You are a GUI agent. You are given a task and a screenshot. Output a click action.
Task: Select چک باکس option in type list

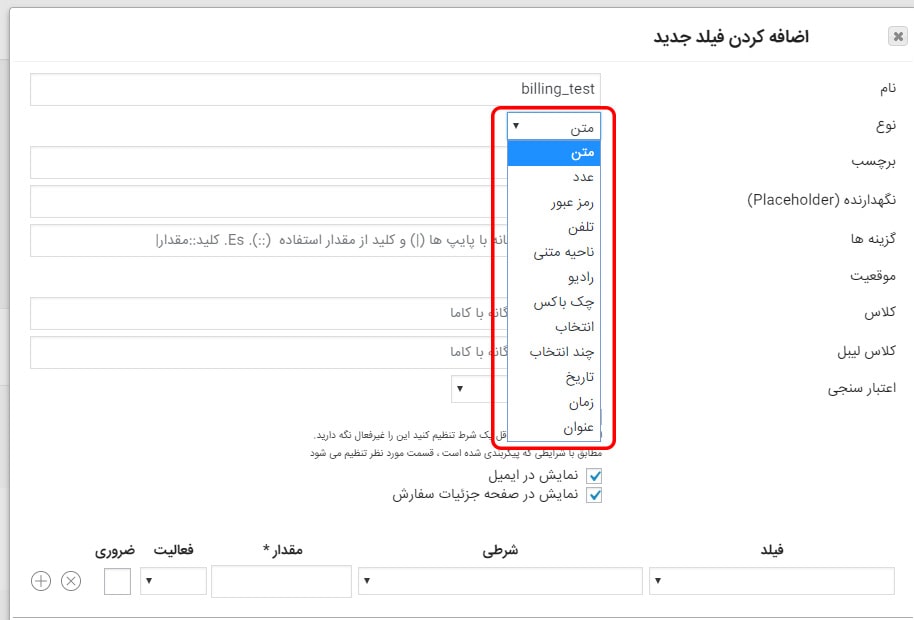[x=554, y=302]
